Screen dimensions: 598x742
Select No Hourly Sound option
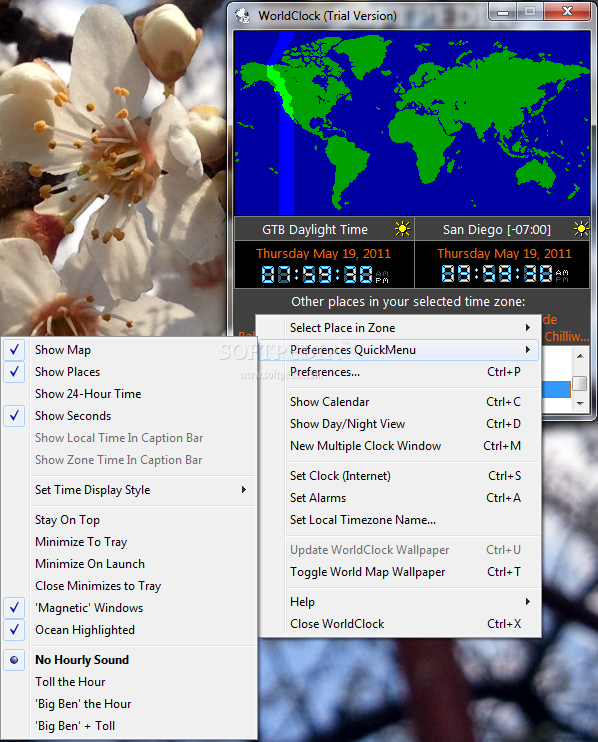130,660
